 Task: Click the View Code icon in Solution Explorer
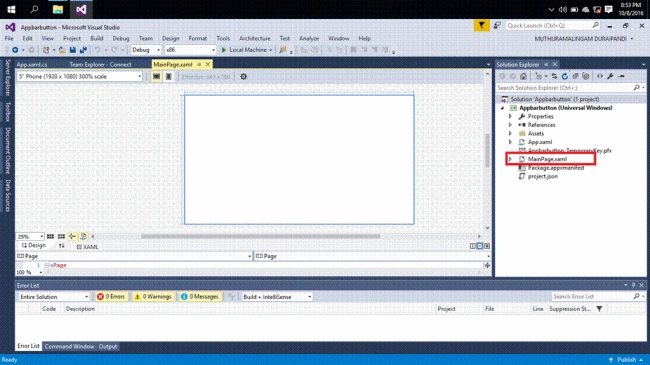pyautogui.click(x=600, y=76)
